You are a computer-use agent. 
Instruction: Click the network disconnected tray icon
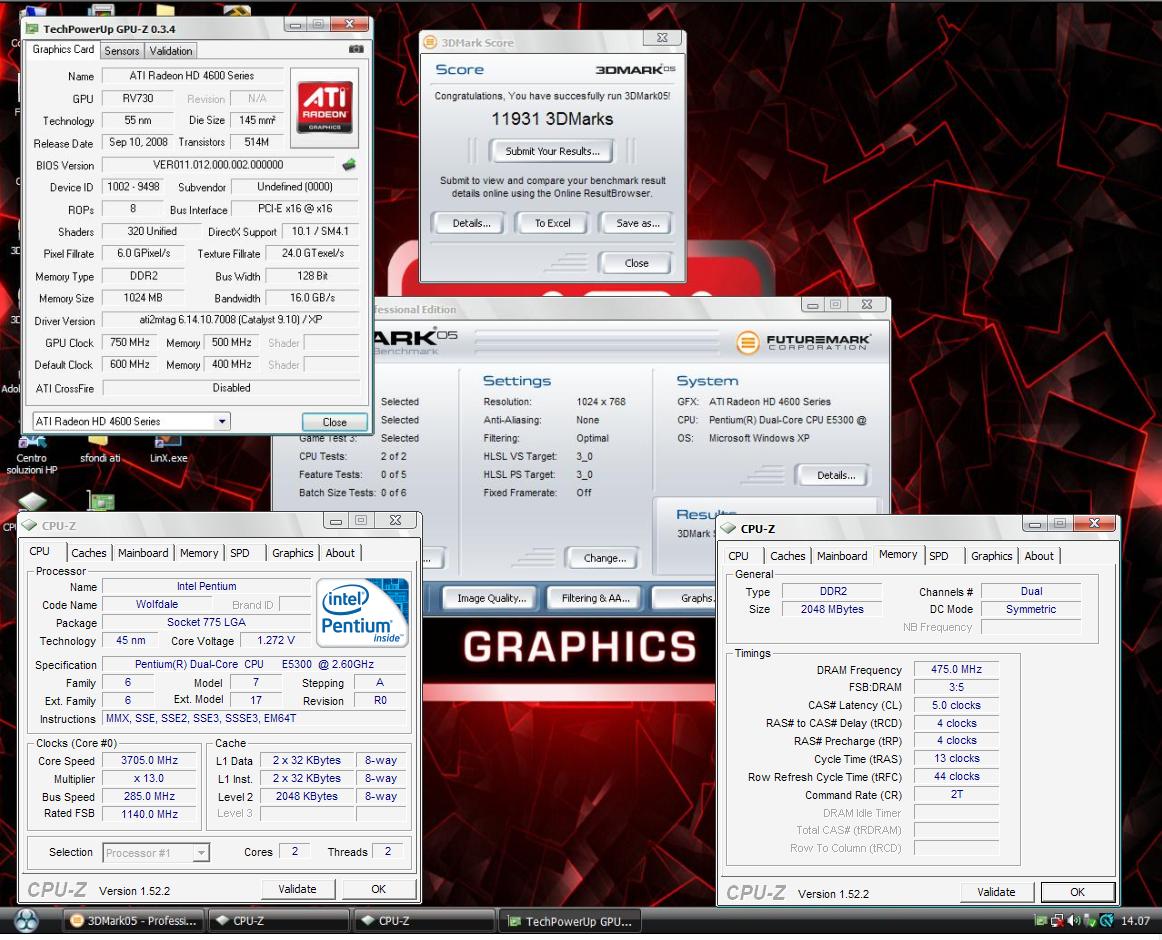coord(1058,921)
